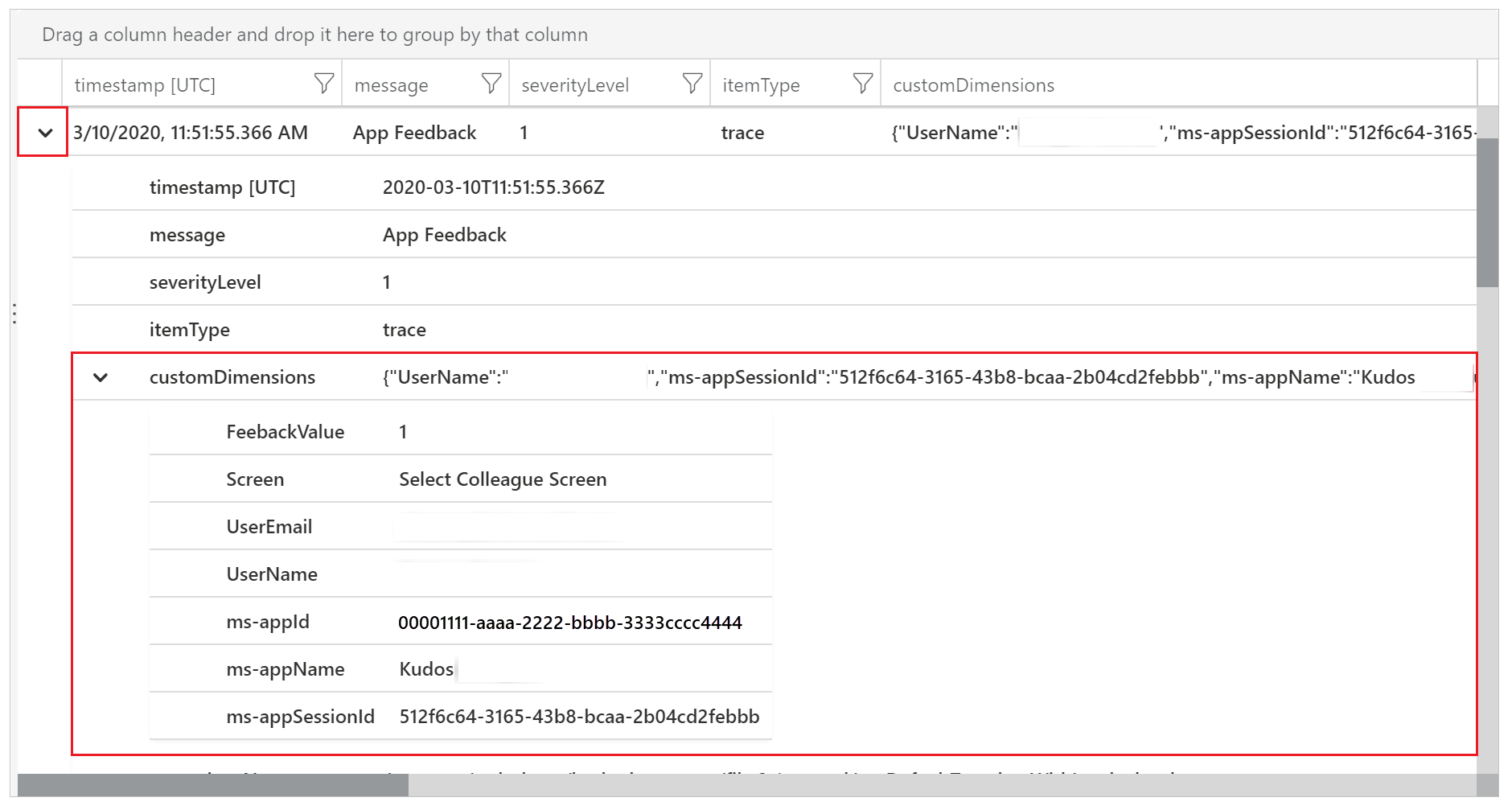Screen dimensions: 1512x810
Task: Select the ms-appId GUID value
Action: tap(569, 623)
